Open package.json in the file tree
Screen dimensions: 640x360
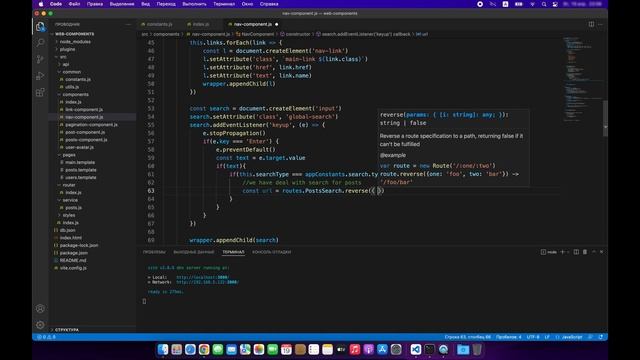click(73, 253)
